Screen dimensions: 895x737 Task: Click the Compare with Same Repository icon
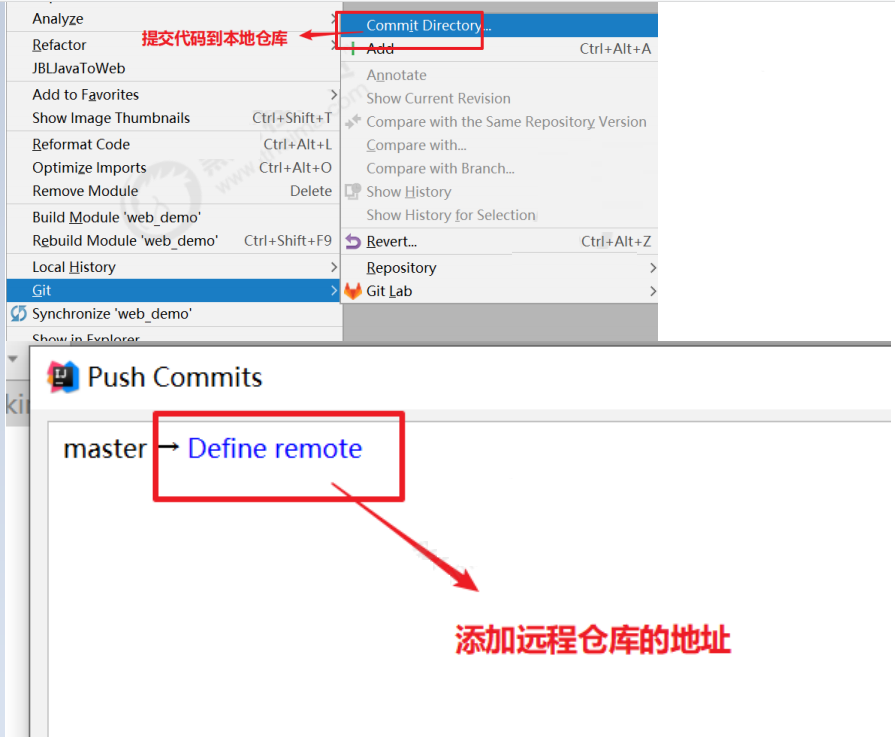pos(353,121)
